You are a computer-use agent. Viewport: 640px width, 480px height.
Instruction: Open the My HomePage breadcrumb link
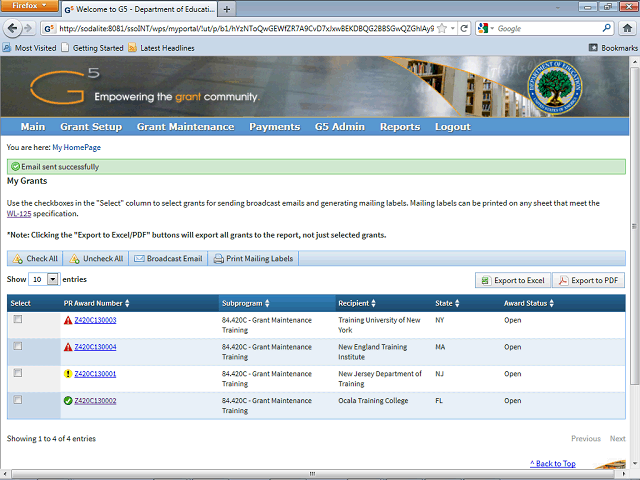[x=76, y=147]
